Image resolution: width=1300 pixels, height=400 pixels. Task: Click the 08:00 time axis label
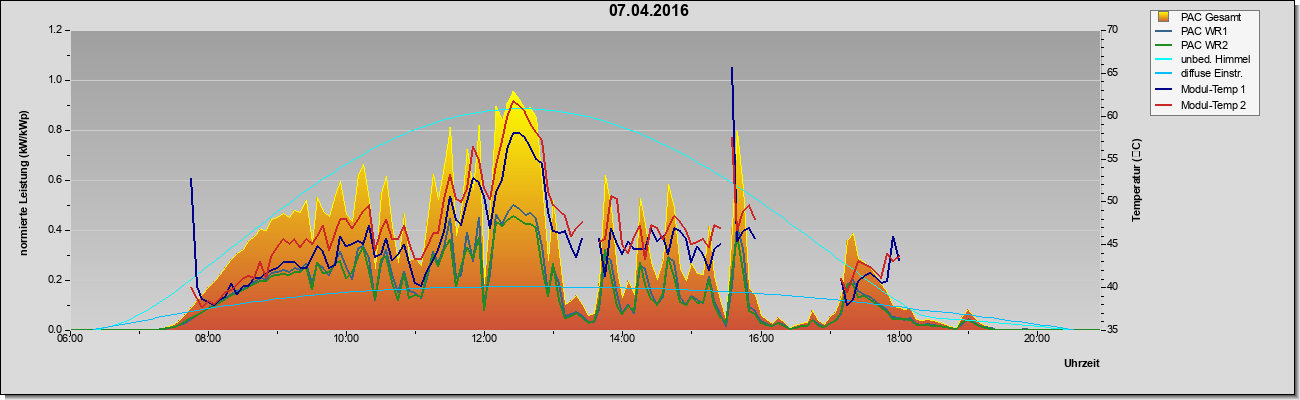[207, 340]
